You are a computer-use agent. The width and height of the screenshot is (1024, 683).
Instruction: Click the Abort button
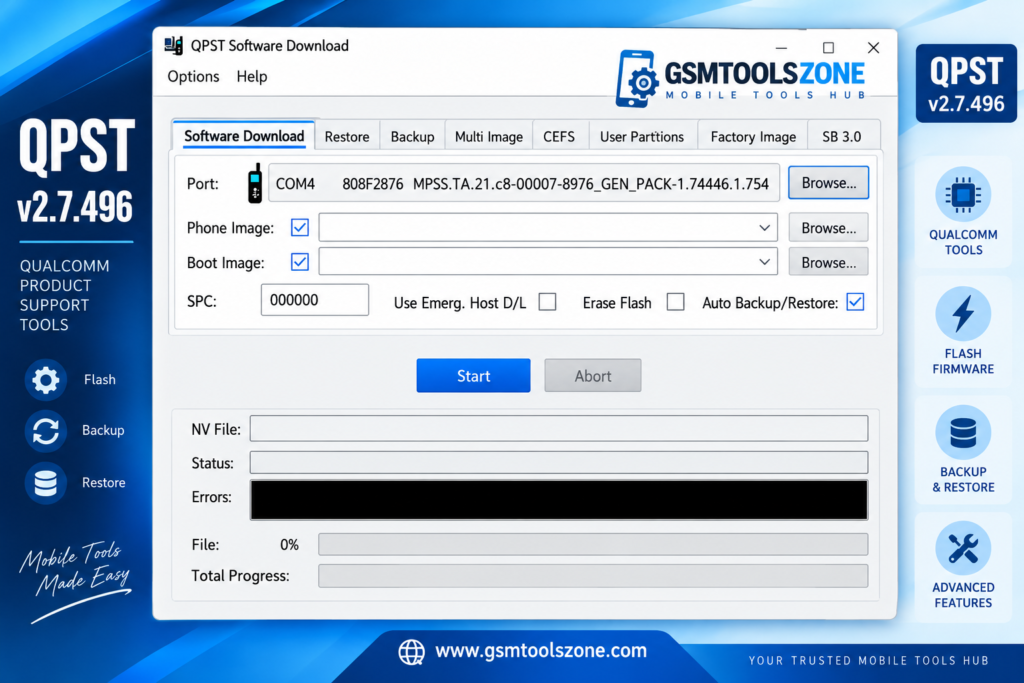pyautogui.click(x=593, y=375)
